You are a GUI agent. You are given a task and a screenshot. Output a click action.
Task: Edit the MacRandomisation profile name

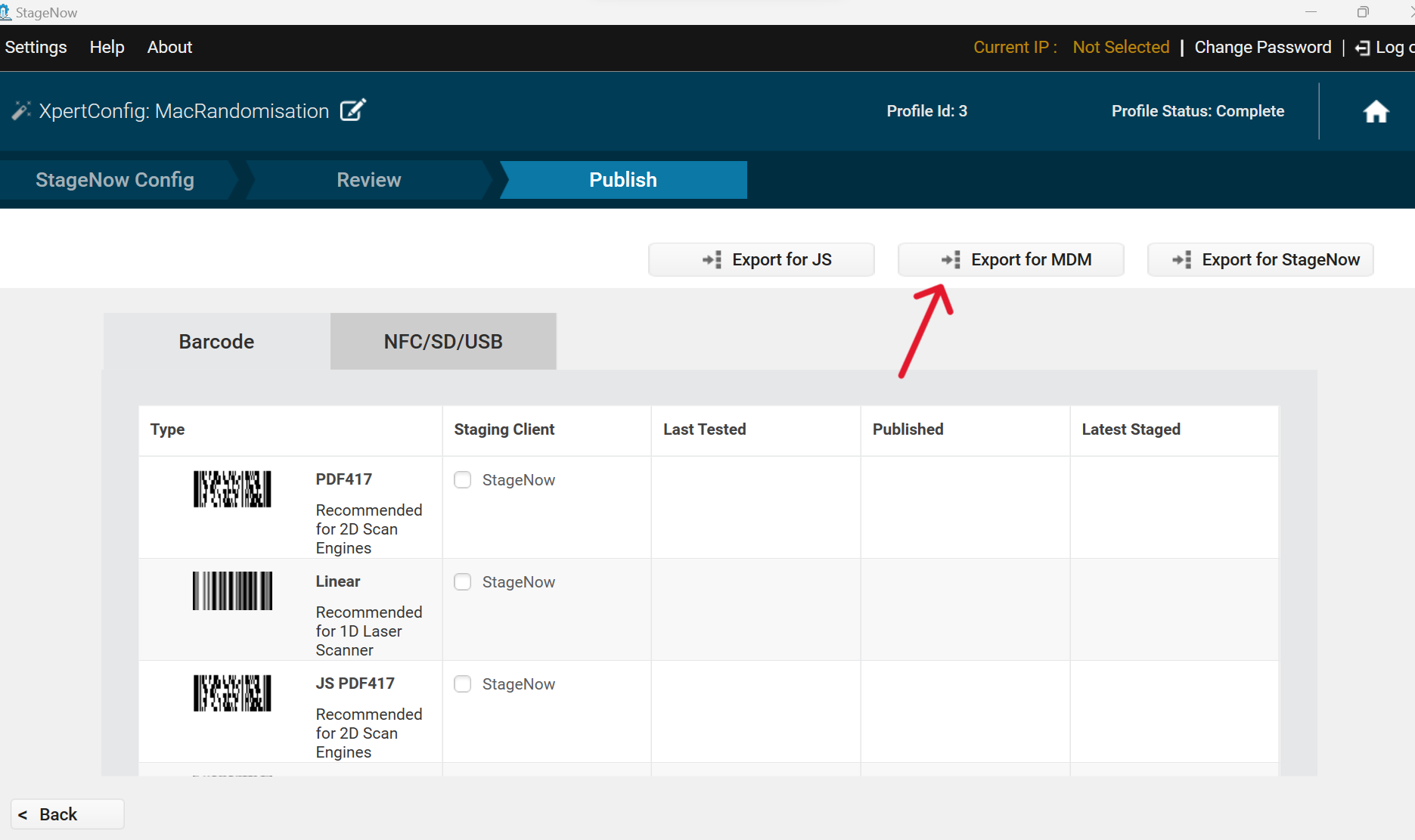point(352,110)
